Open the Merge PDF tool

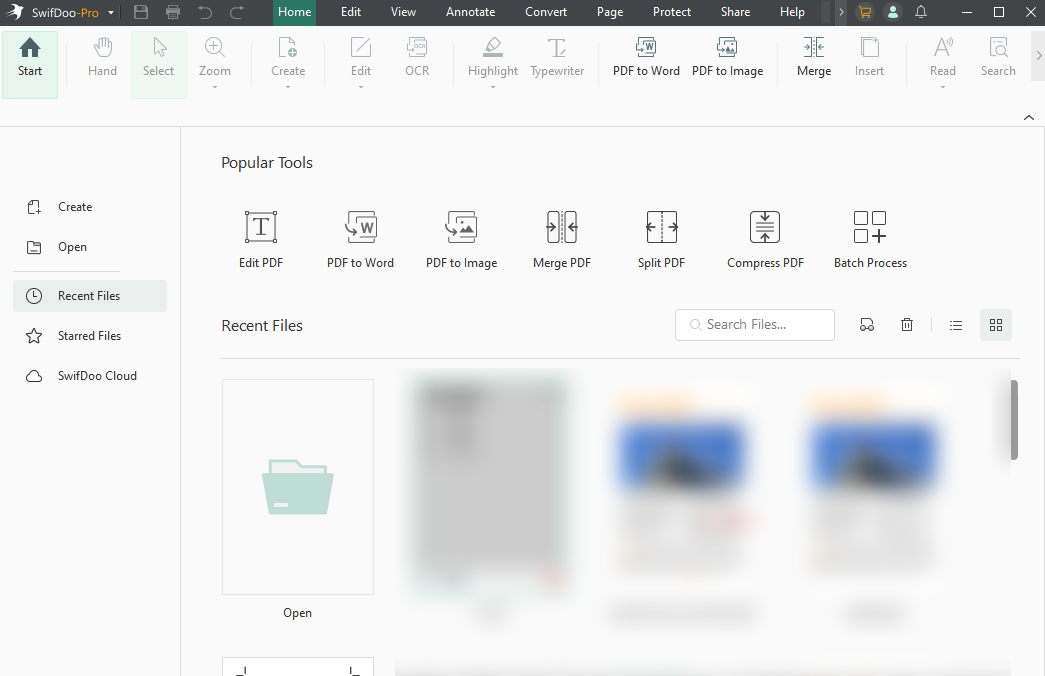pyautogui.click(x=561, y=238)
